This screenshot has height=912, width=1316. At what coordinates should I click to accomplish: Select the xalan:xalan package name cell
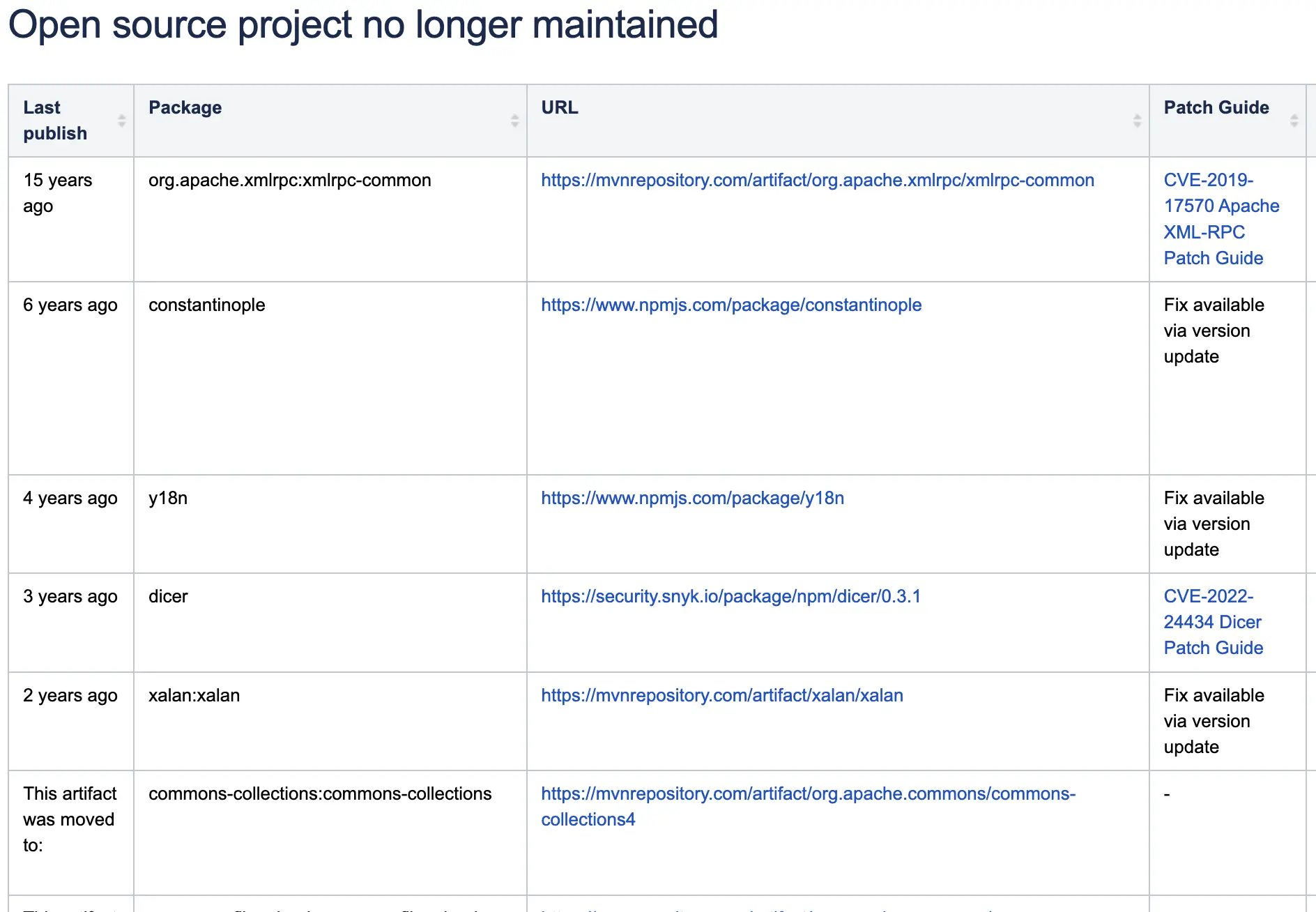(330, 721)
